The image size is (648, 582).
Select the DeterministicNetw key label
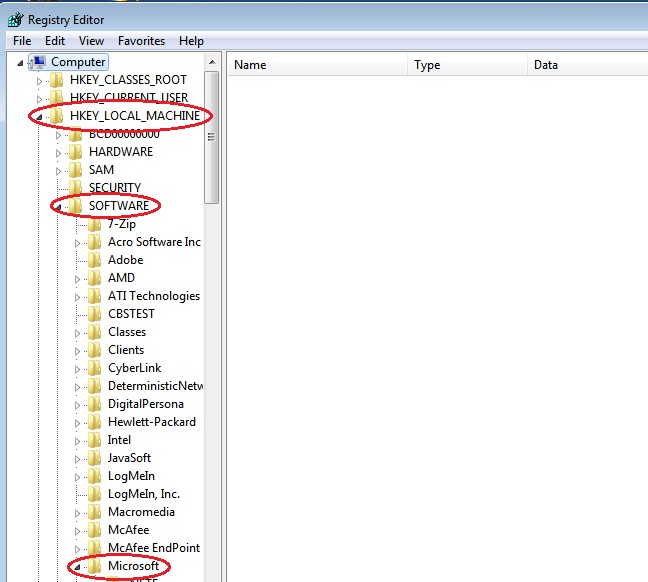click(x=155, y=386)
